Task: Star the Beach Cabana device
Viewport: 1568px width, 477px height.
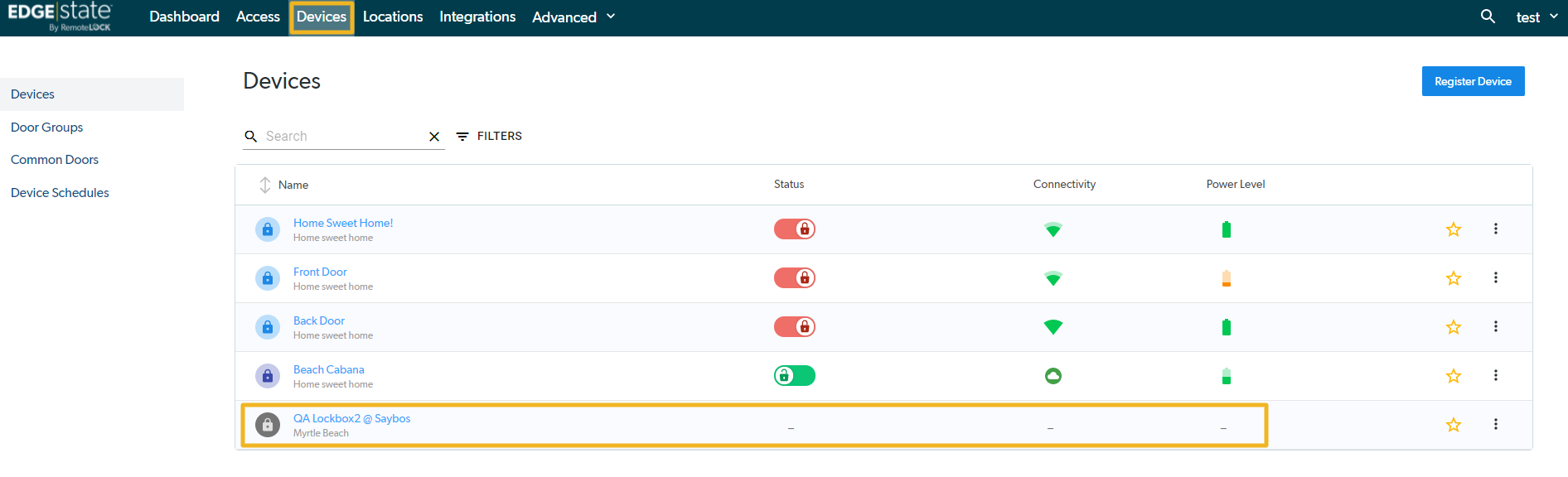Action: coord(1453,376)
